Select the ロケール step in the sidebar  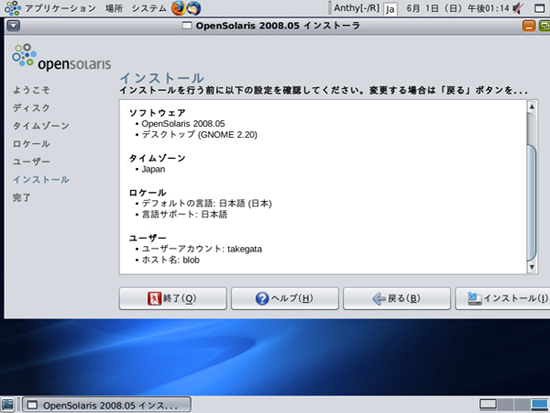point(31,144)
